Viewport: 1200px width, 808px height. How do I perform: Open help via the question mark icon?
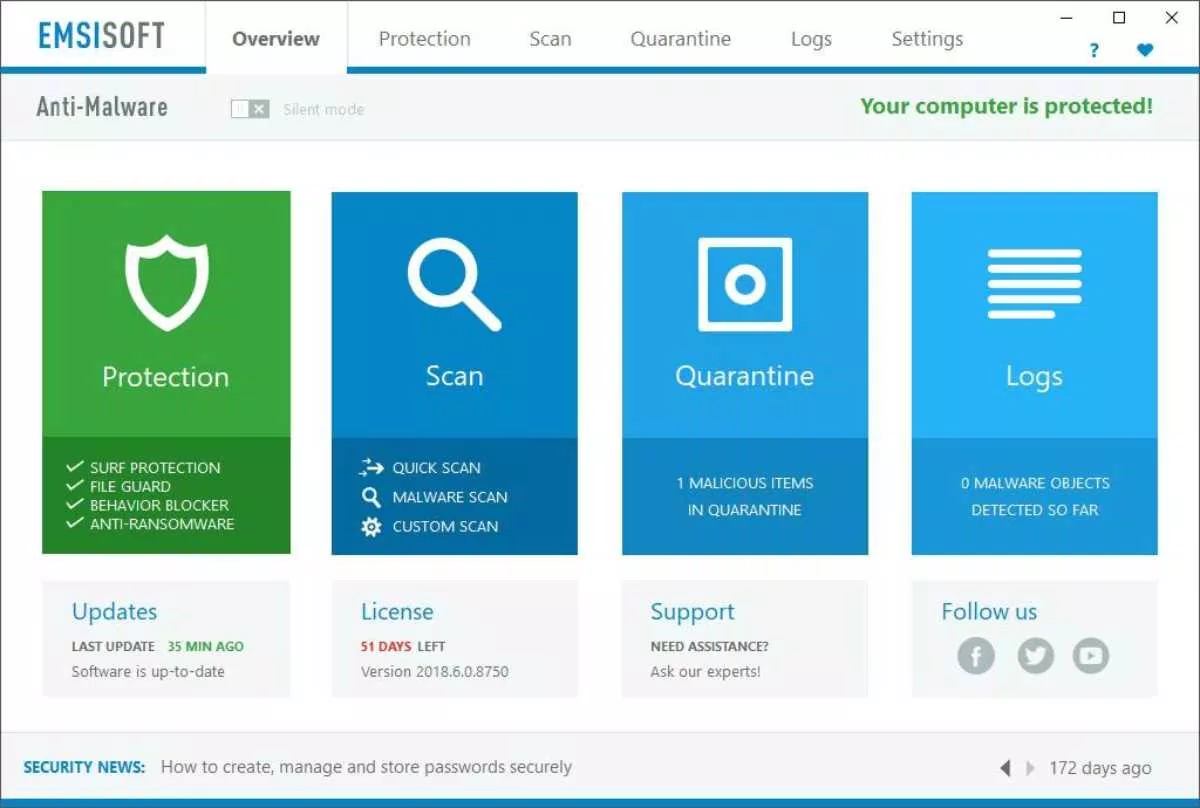[1093, 49]
